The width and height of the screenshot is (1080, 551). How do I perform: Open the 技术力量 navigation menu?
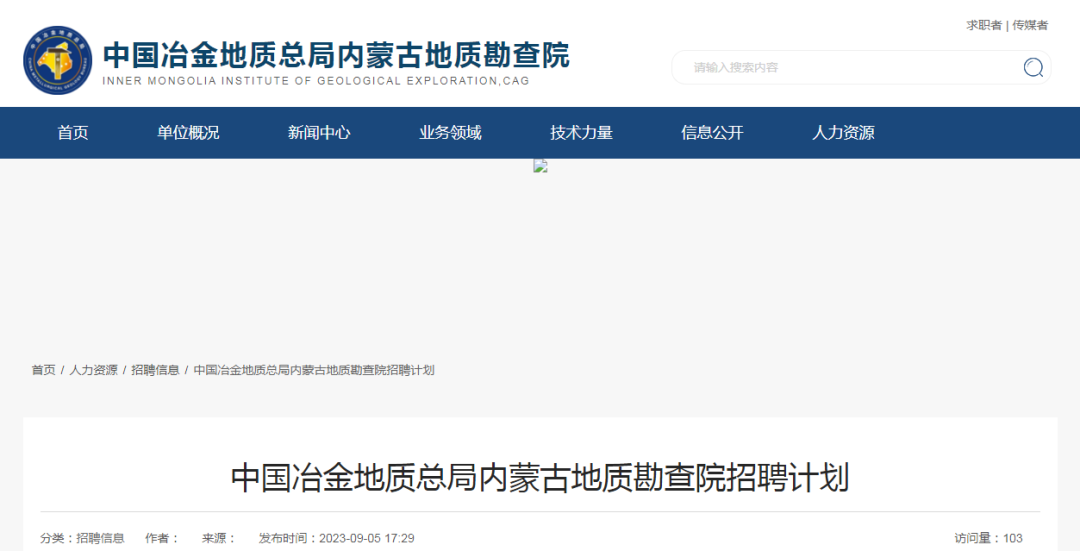[581, 133]
